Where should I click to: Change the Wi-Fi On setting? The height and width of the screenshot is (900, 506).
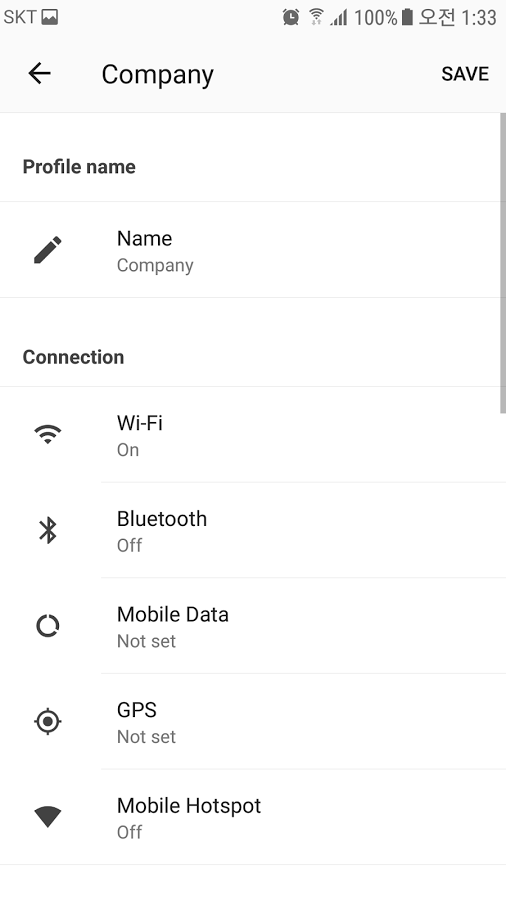coord(253,435)
